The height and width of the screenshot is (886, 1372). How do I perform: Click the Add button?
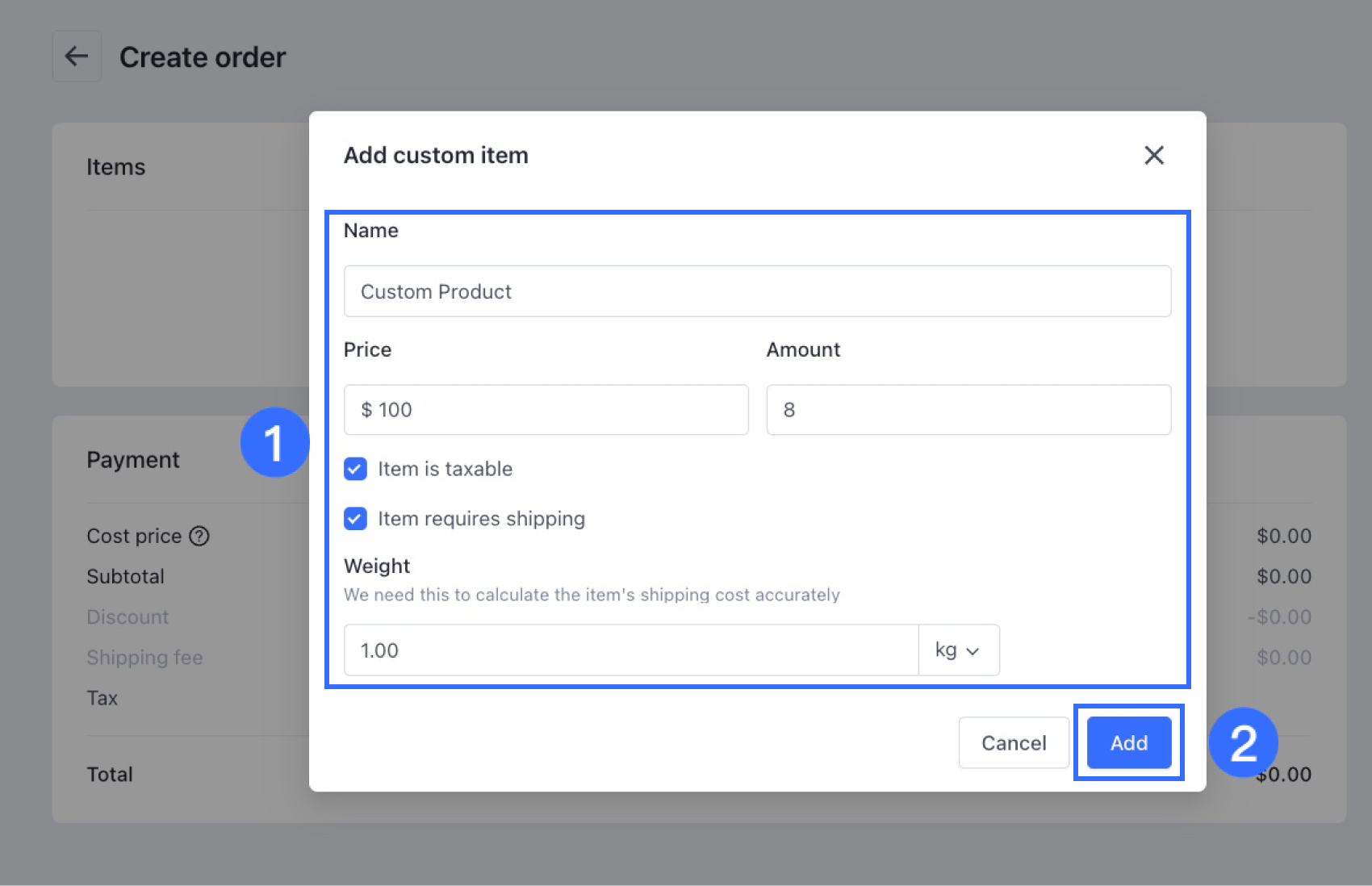(1128, 742)
